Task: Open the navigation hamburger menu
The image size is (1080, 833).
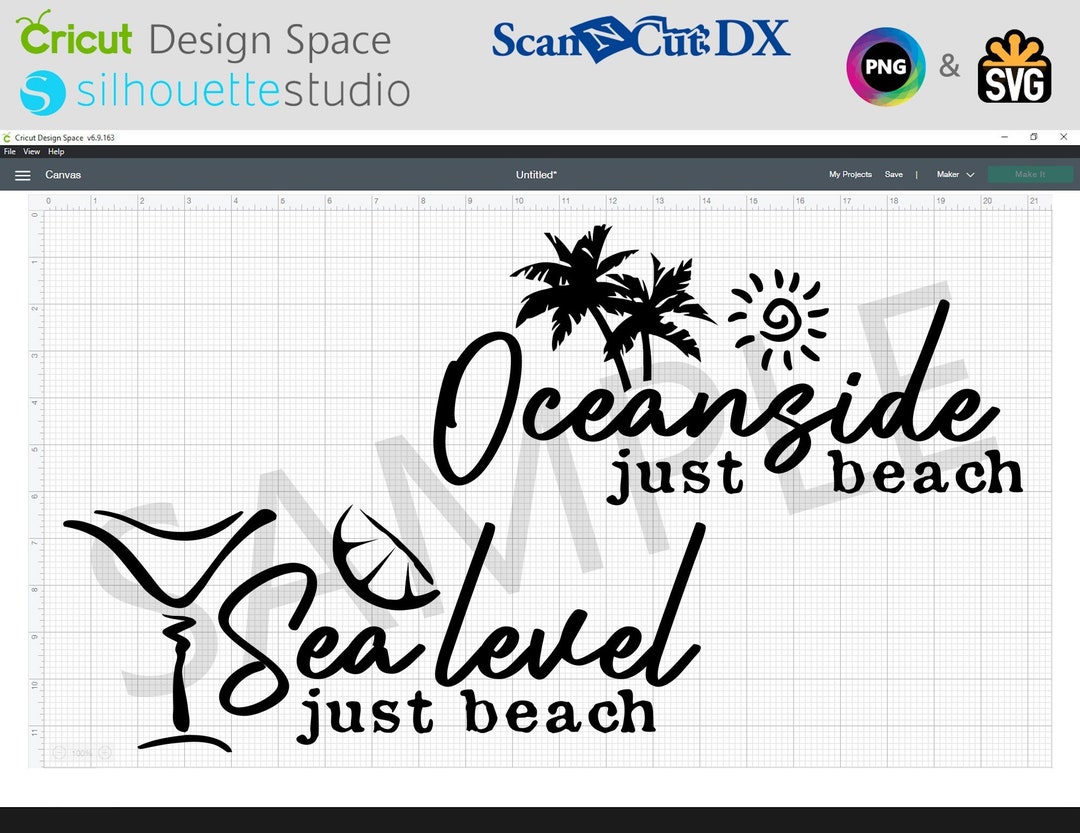Action: [x=22, y=174]
